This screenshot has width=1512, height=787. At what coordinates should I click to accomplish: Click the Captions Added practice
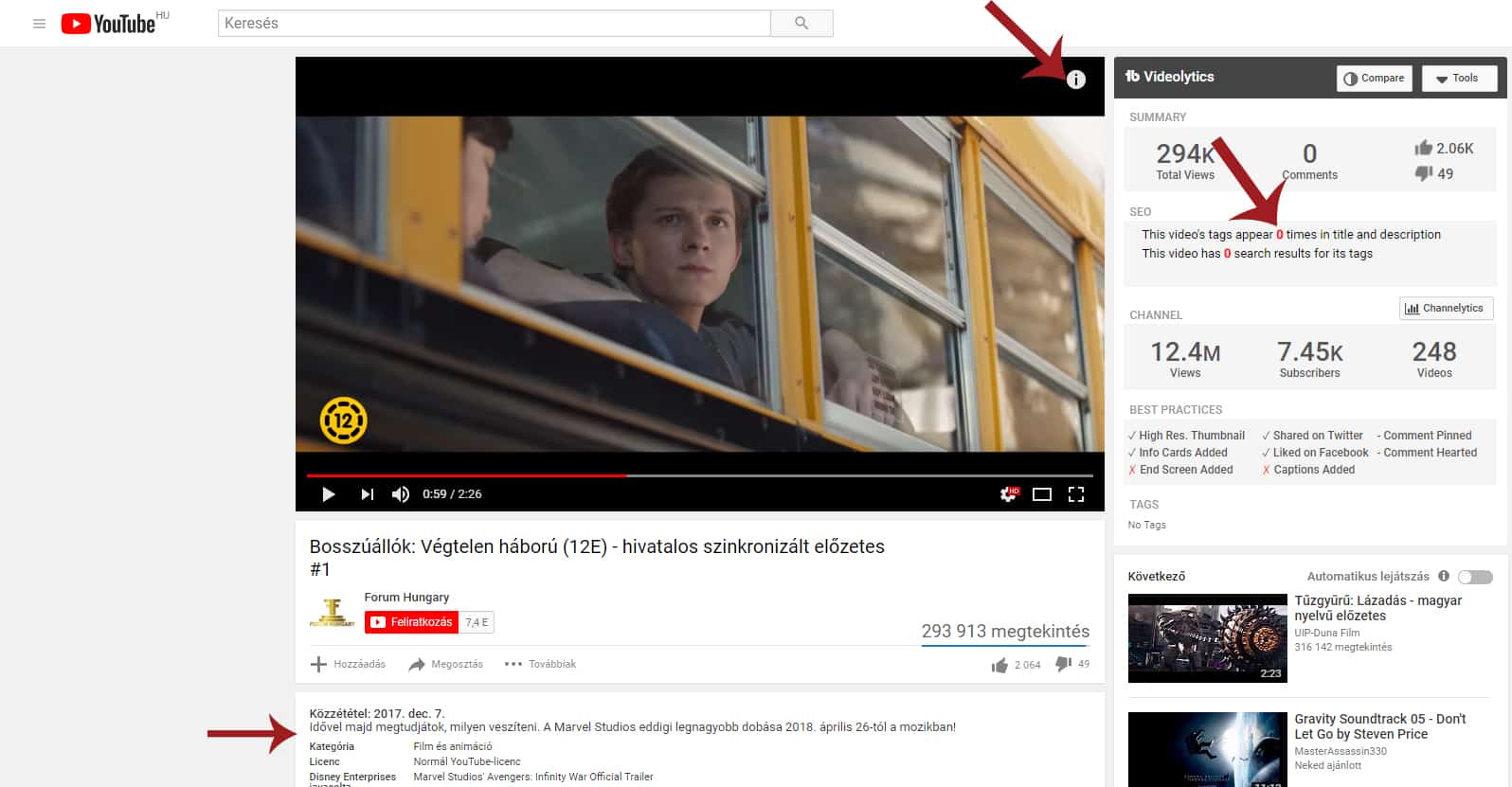[x=1308, y=470]
